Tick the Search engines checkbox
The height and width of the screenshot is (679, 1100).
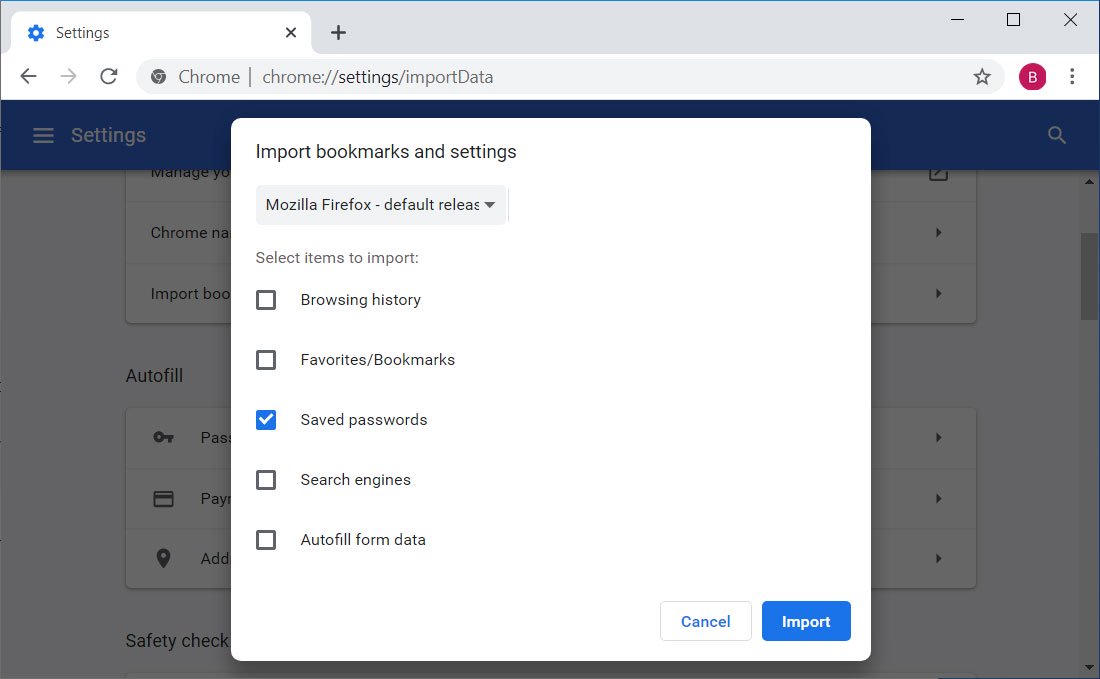(x=266, y=480)
